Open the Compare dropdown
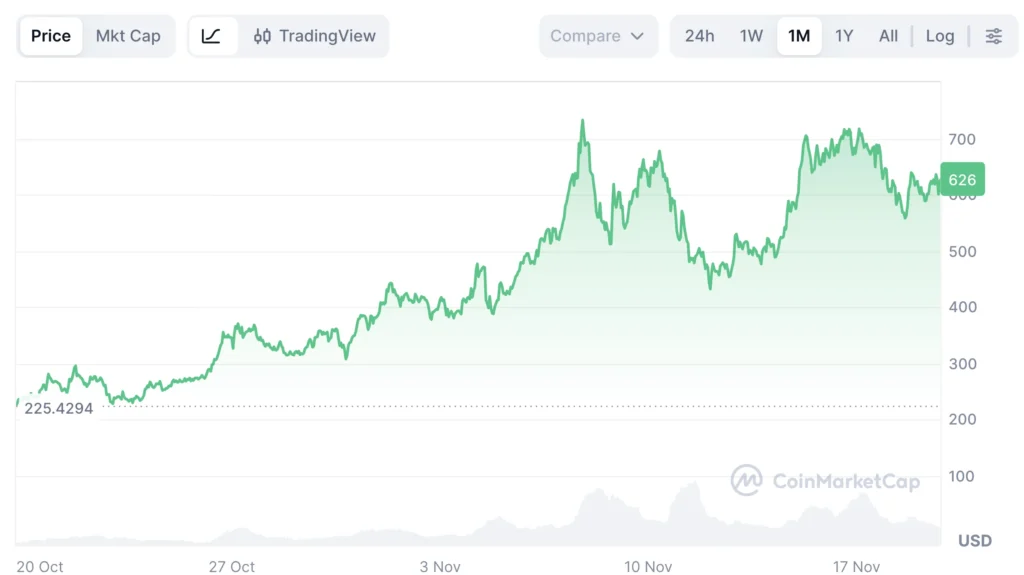1024x575 pixels. click(x=598, y=36)
